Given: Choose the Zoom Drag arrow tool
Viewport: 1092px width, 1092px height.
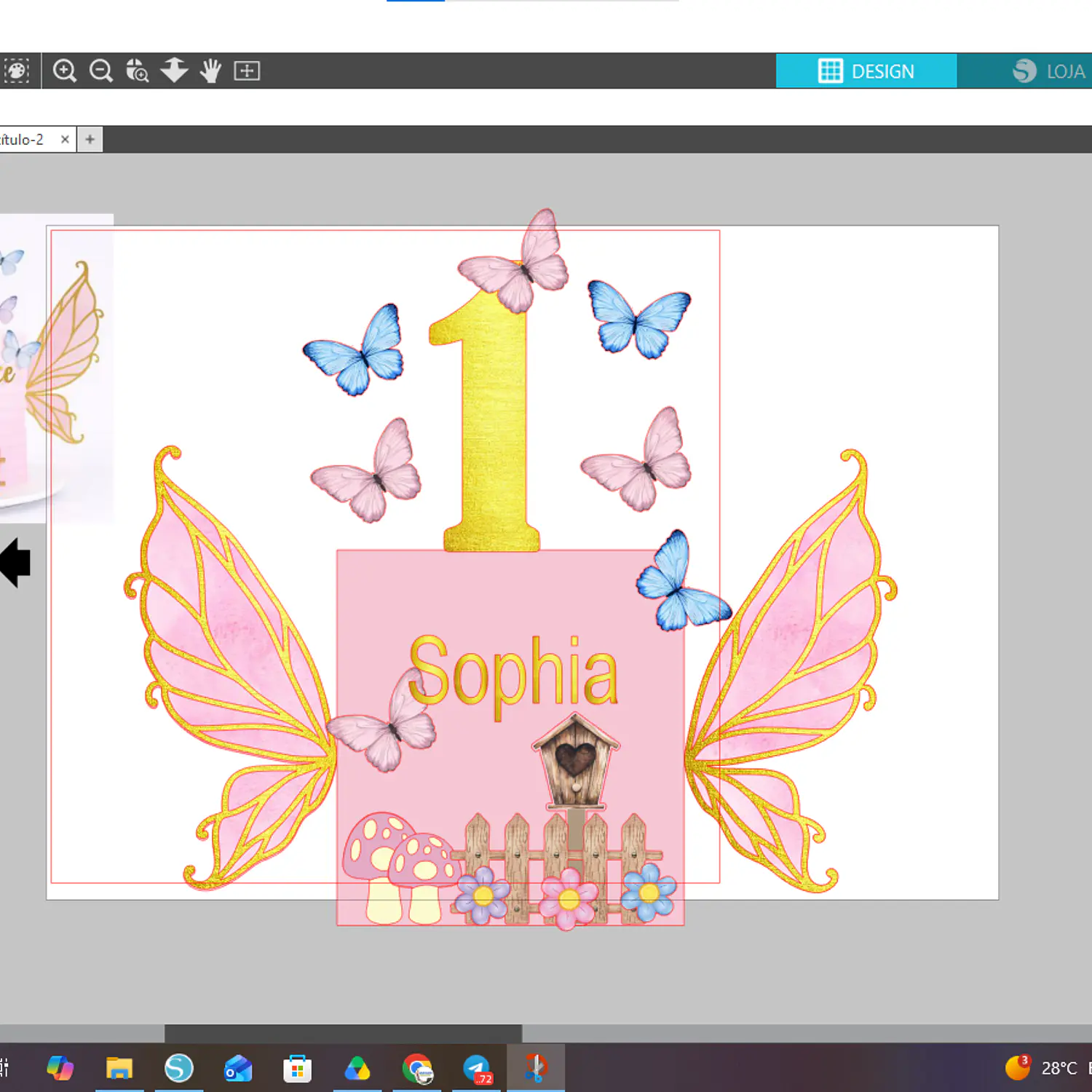Looking at the screenshot, I should click(174, 71).
